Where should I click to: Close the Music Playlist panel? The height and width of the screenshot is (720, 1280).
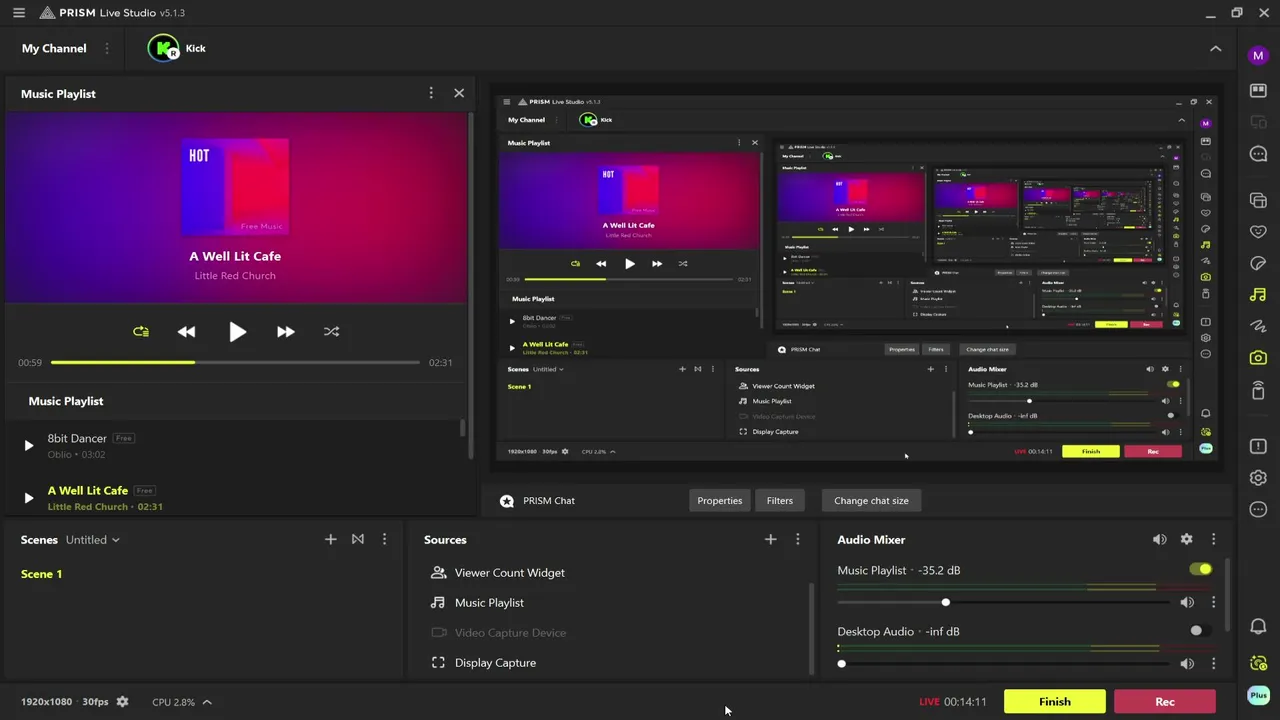(x=459, y=93)
